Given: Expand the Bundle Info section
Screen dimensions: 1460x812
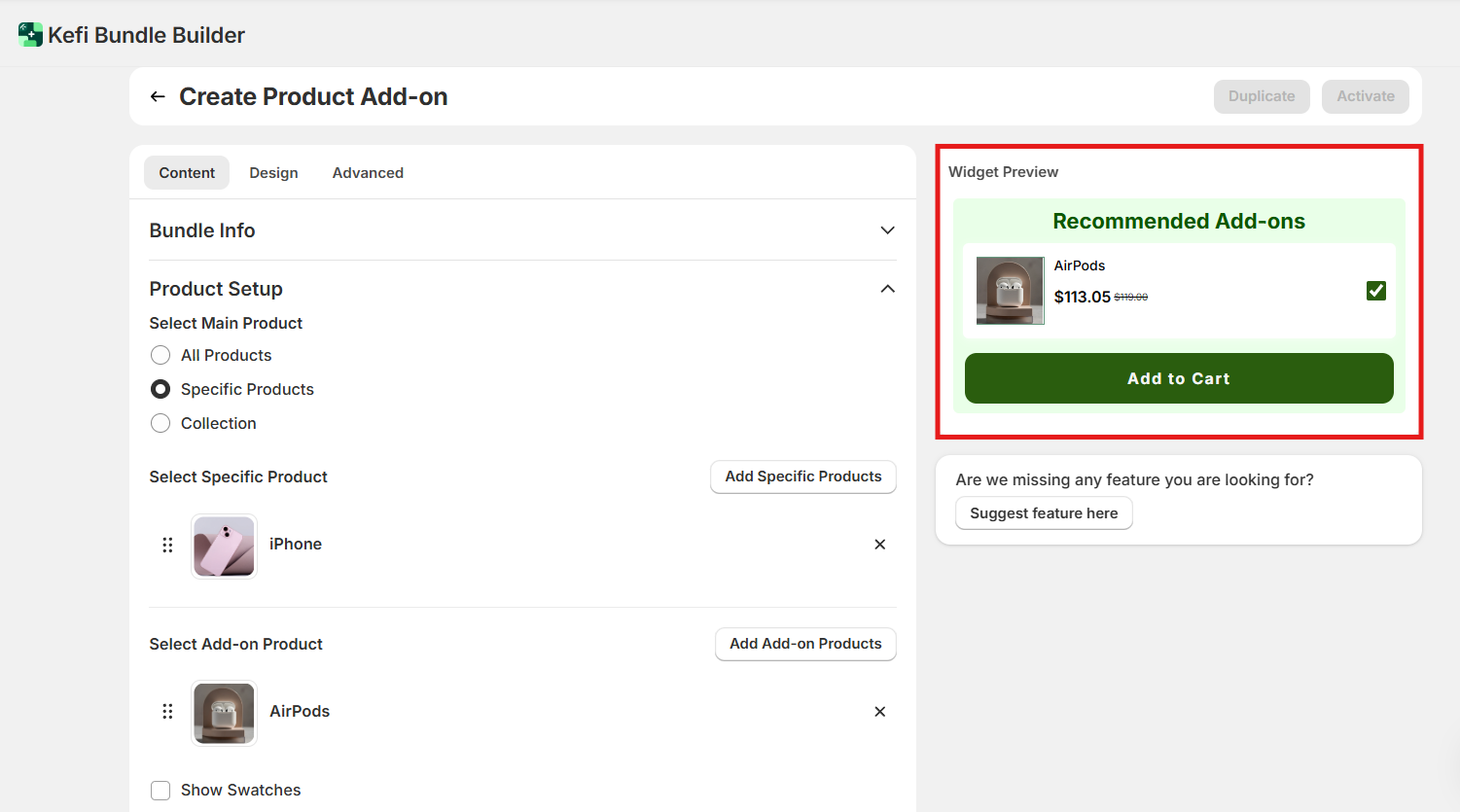Looking at the screenshot, I should (x=887, y=230).
